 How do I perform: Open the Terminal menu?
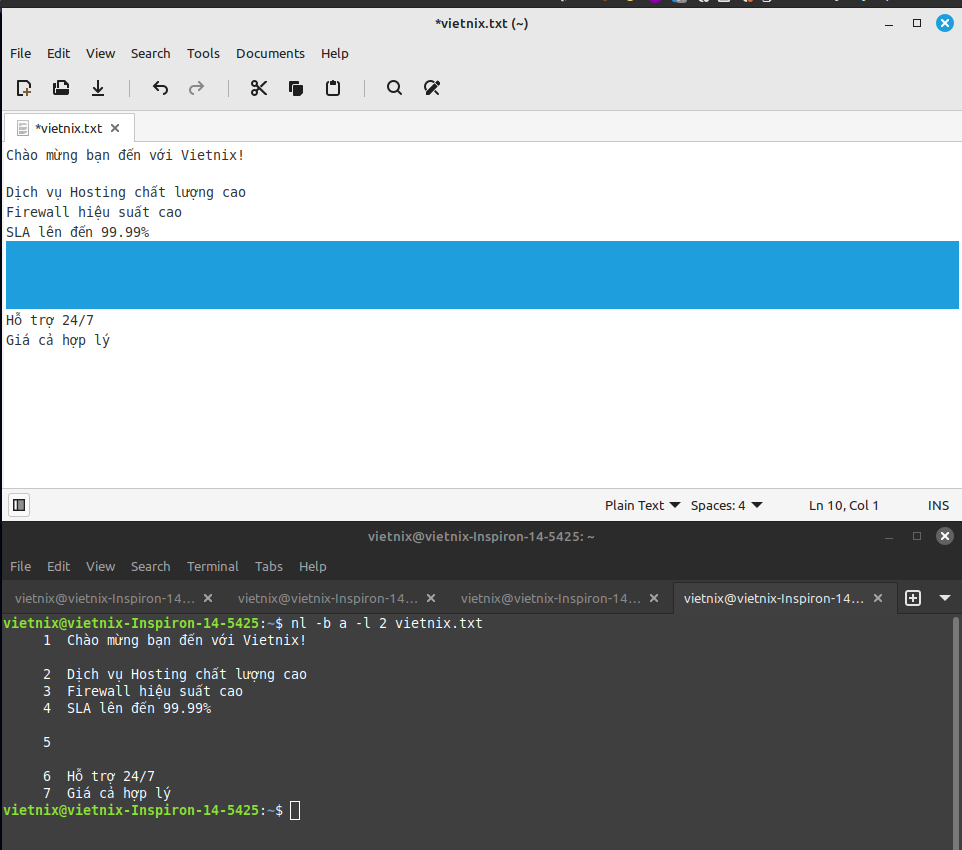(x=212, y=566)
